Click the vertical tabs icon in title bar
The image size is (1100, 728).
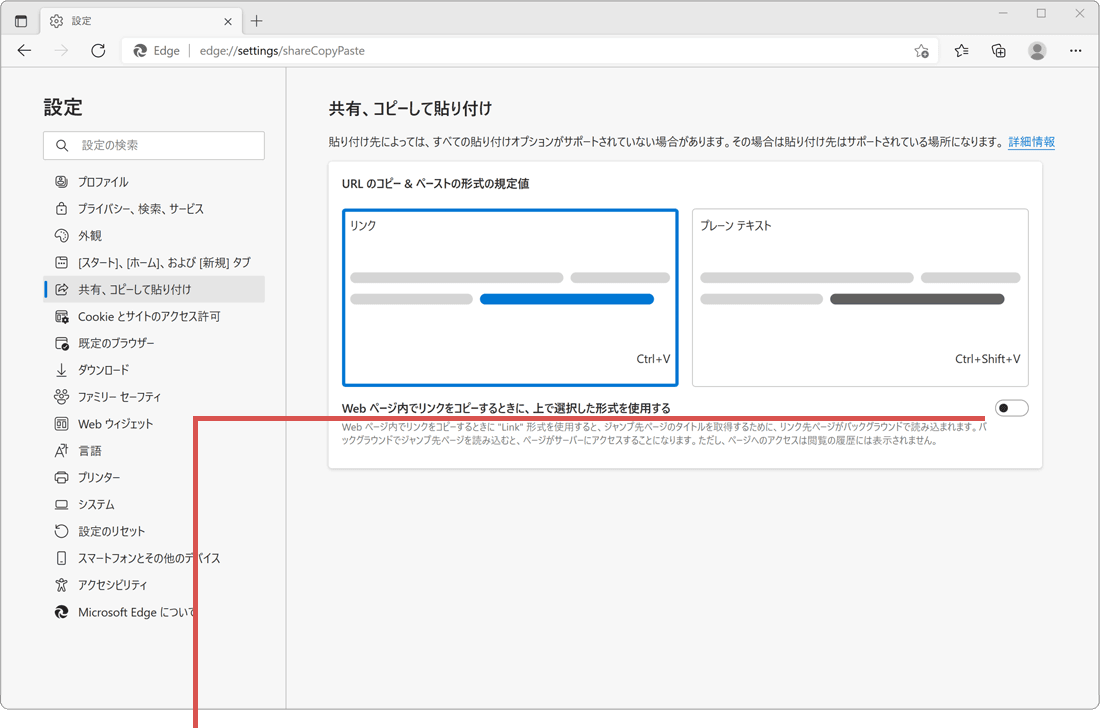(21, 21)
